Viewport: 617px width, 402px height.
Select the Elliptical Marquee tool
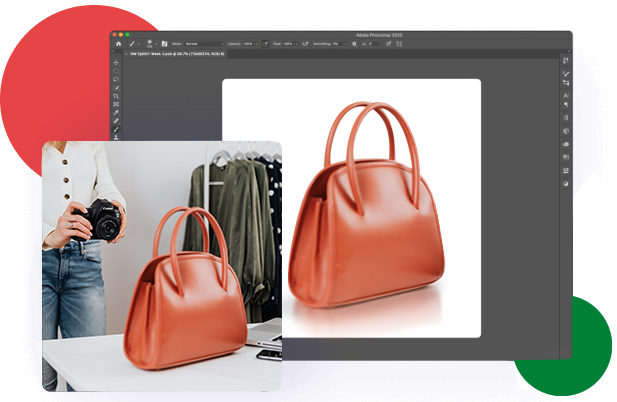click(117, 73)
